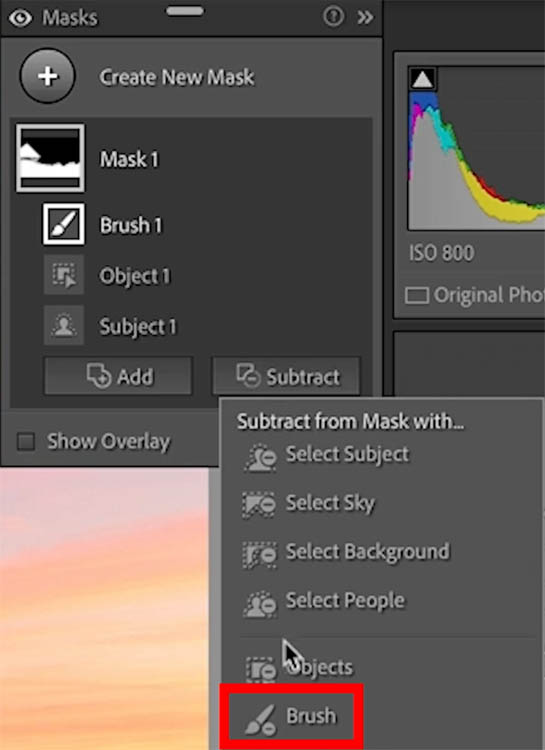Choose Brush in the subtract menu
545x750 pixels.
pyautogui.click(x=291, y=717)
